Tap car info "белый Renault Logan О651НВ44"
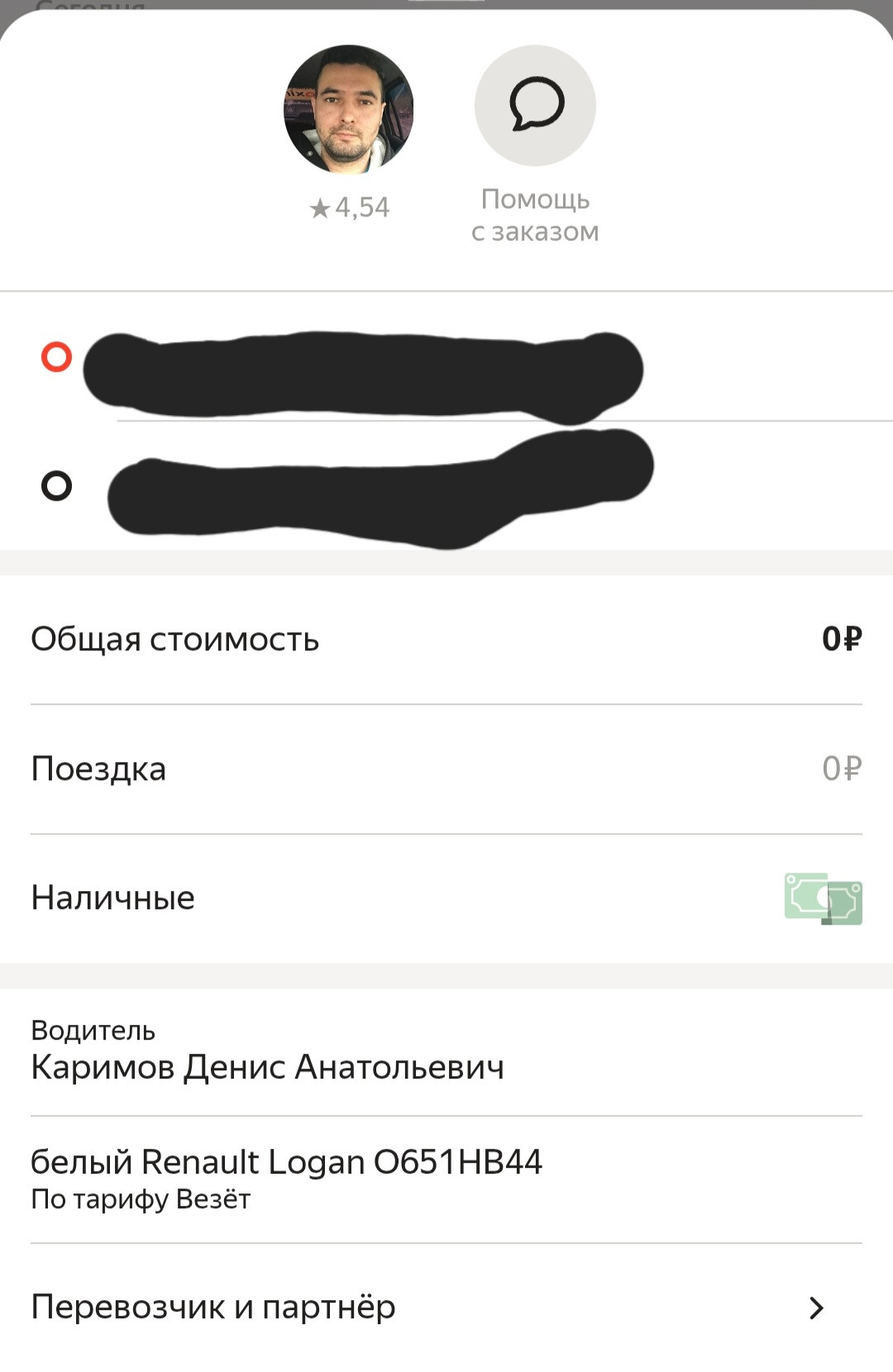The width and height of the screenshot is (893, 1372). 286,1162
